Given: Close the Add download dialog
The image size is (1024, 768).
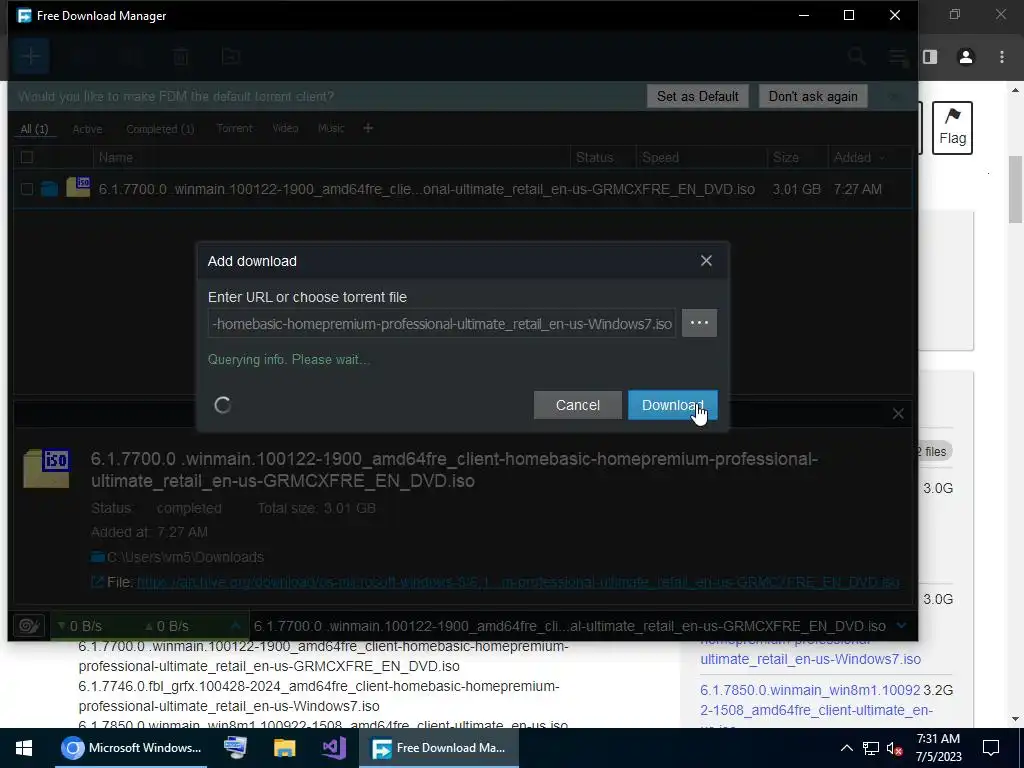Looking at the screenshot, I should (x=706, y=261).
